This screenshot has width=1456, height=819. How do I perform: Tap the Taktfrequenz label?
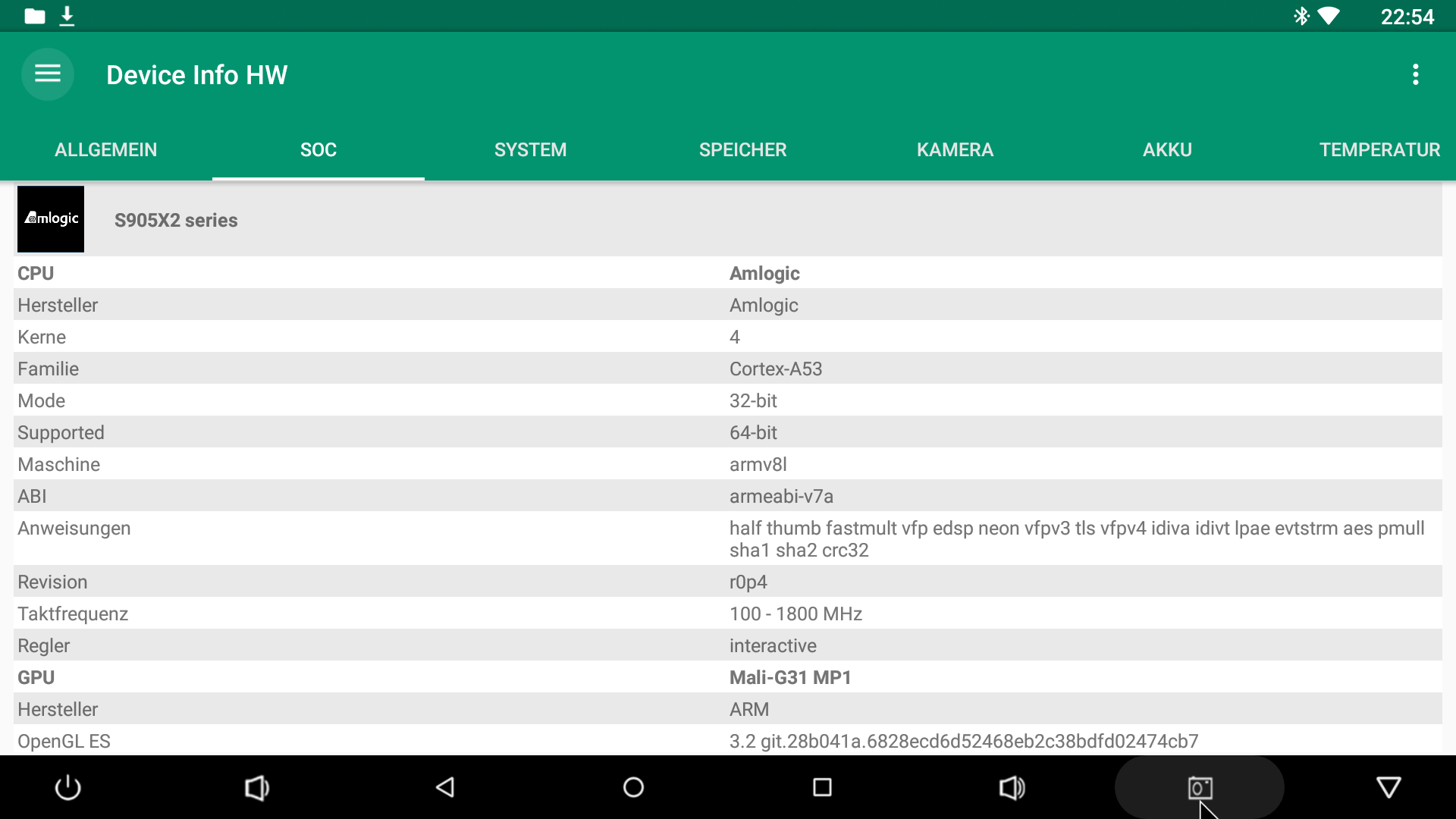tap(73, 613)
